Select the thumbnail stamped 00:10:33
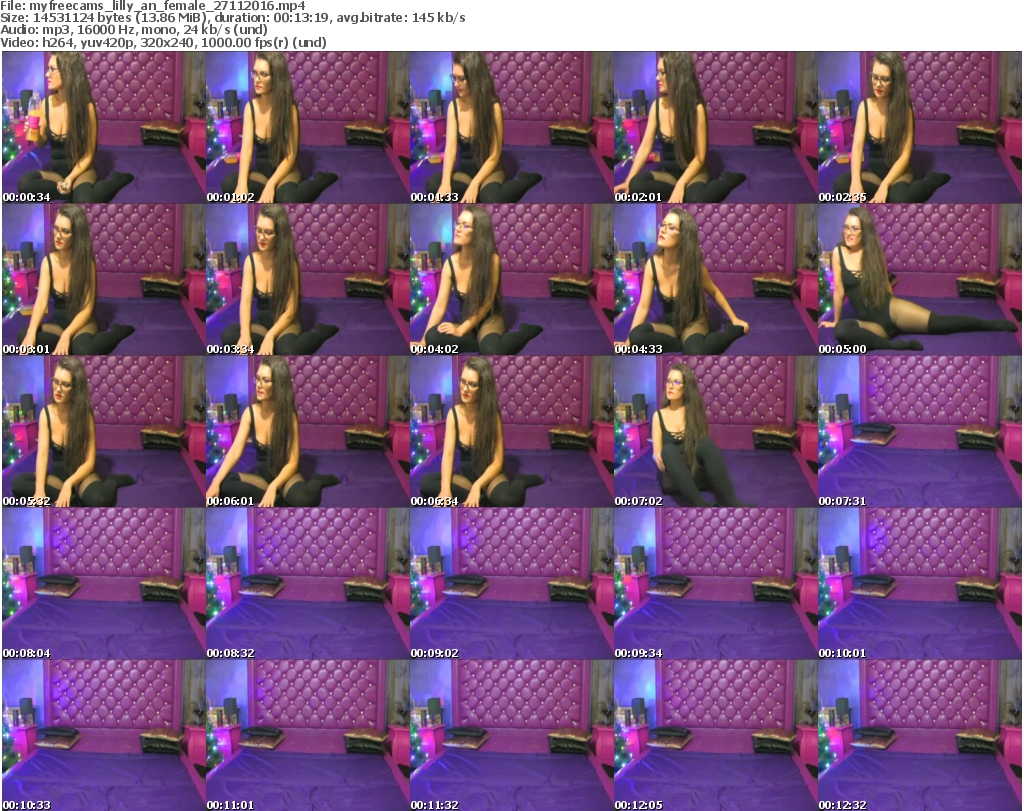Screen dimensions: 1024x811 coord(104,735)
